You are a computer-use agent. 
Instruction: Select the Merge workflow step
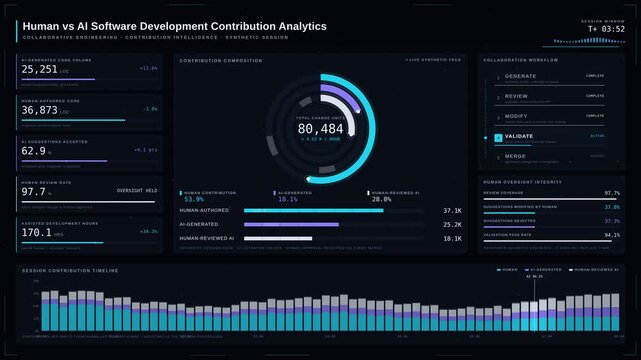pos(549,159)
